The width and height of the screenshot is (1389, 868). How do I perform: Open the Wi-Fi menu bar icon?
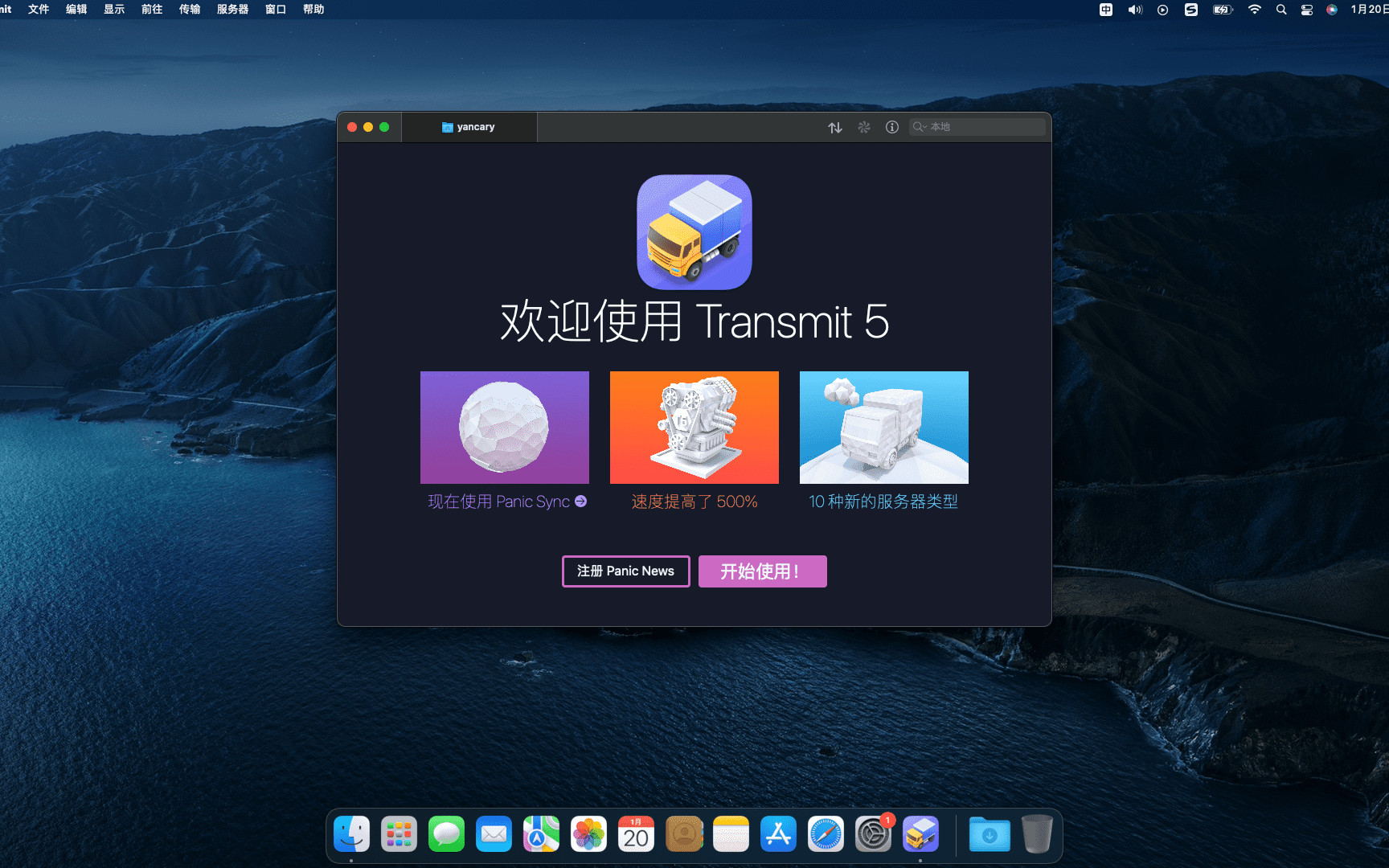(x=1255, y=10)
